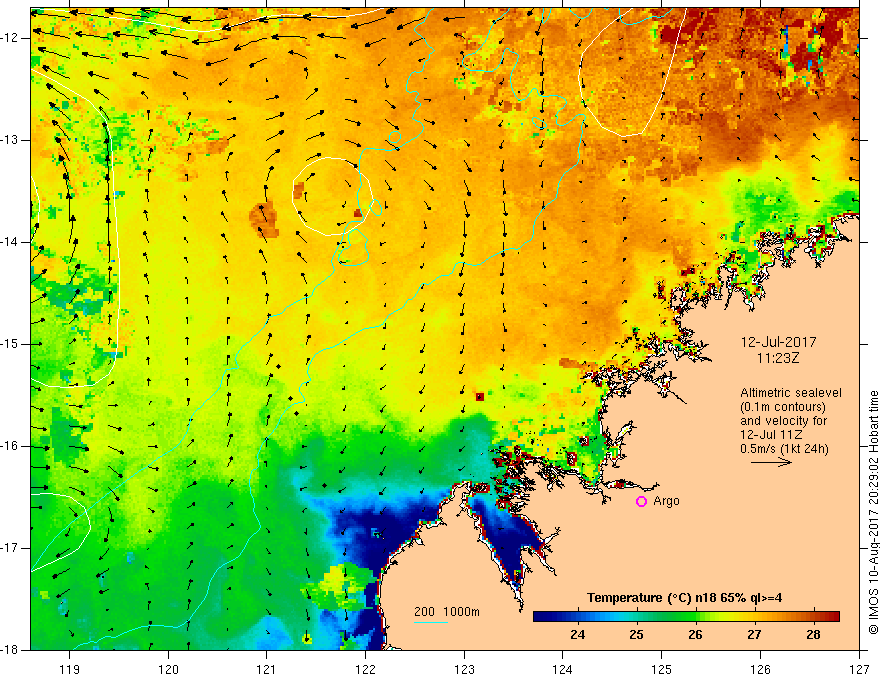Click the longitude 127 axis label
Screen dimensions: 880x680
coord(859,669)
